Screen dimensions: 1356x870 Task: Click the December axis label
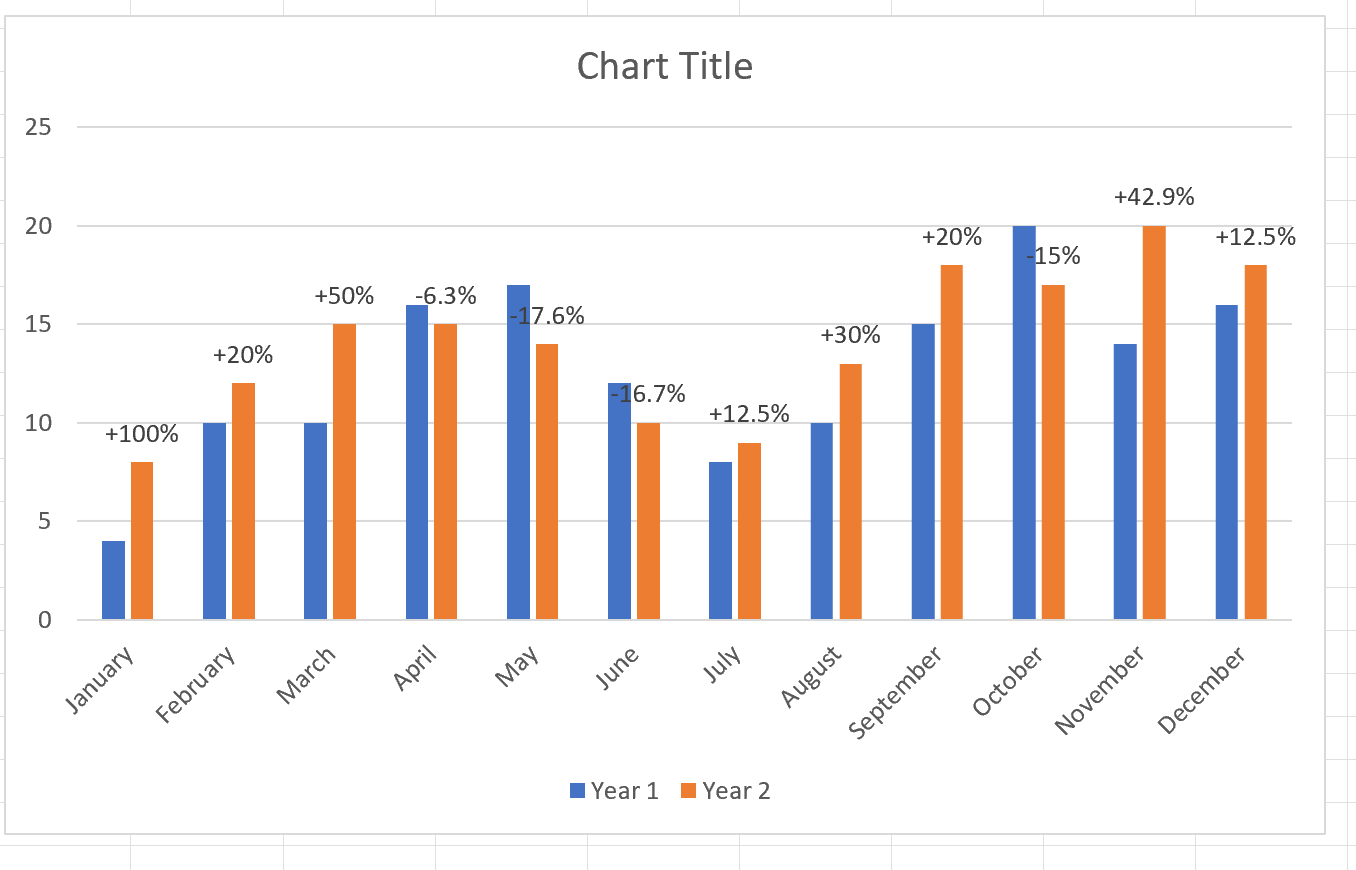click(x=1202, y=691)
